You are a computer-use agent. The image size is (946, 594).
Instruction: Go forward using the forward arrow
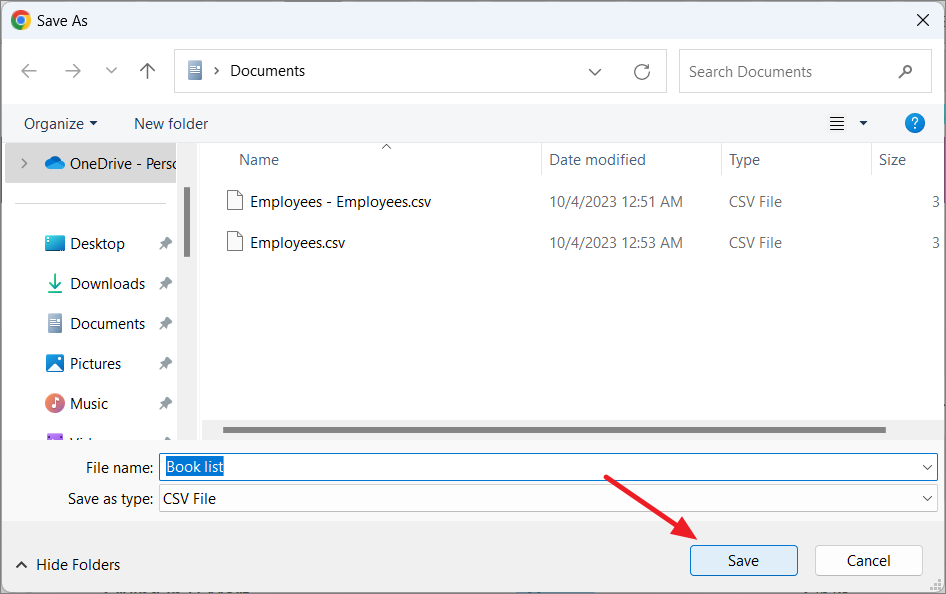72,71
